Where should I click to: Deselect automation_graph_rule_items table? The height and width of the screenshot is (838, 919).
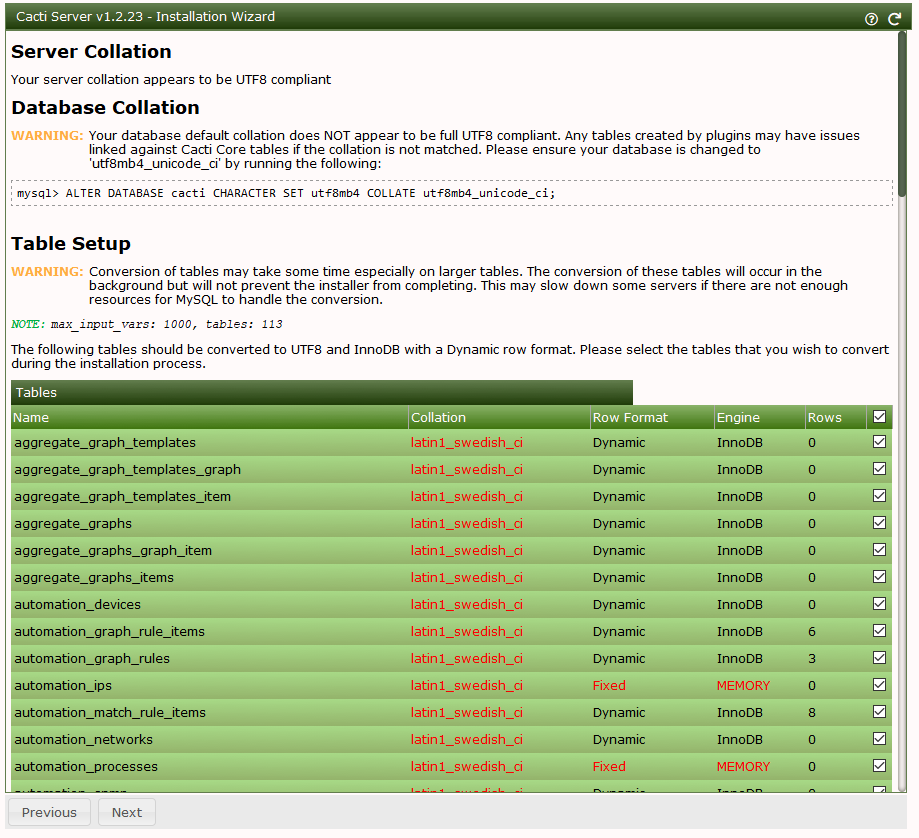(x=879, y=631)
